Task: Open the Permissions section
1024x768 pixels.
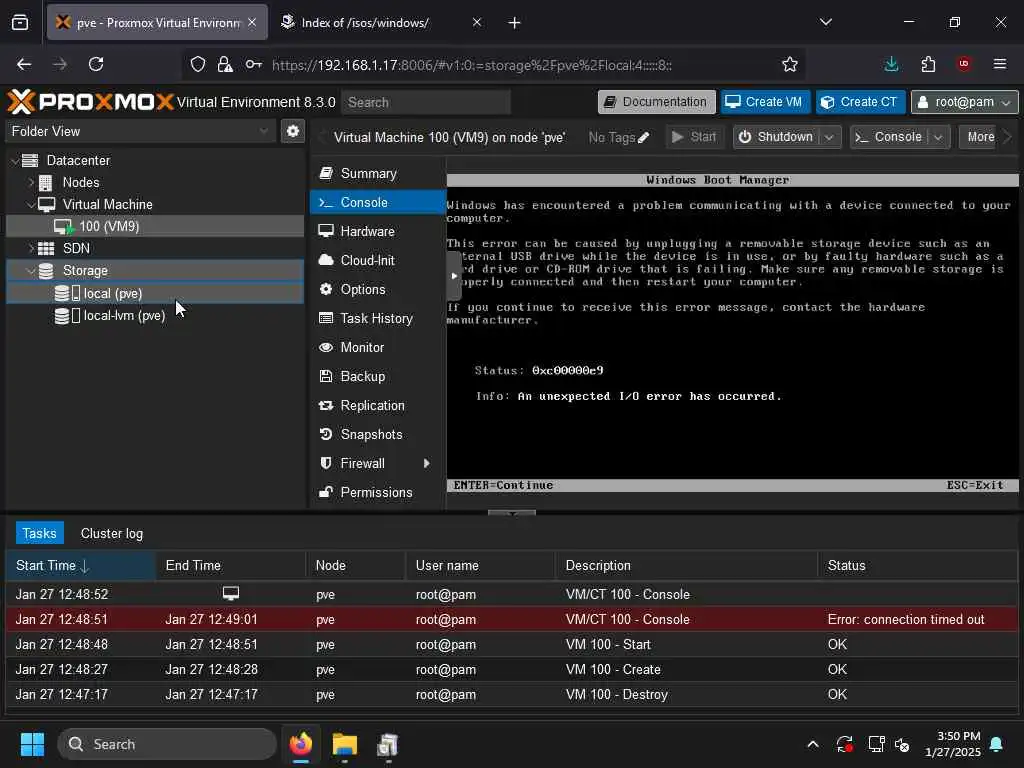Action: [378, 492]
